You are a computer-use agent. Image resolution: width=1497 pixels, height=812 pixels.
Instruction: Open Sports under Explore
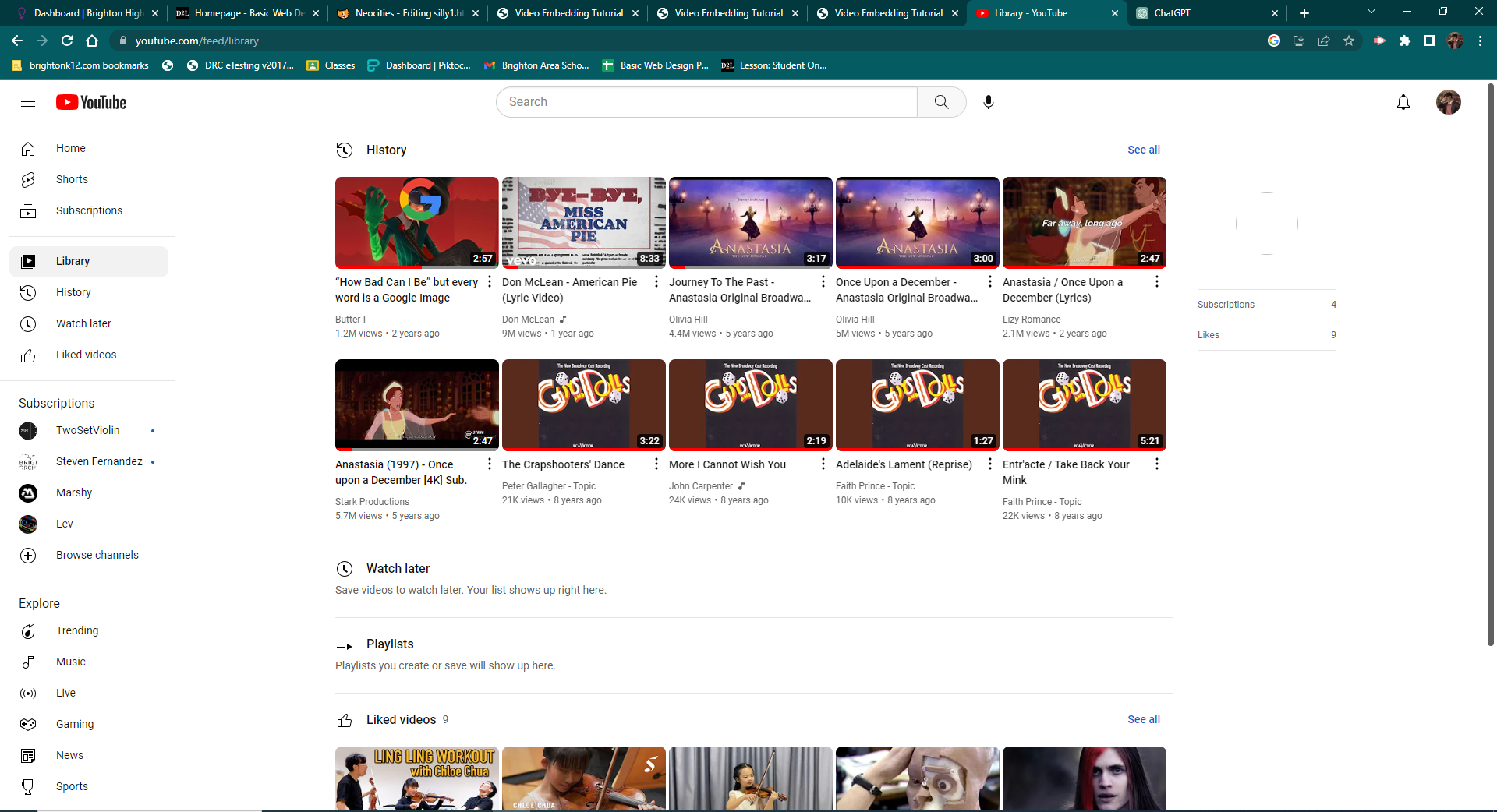pos(89,786)
